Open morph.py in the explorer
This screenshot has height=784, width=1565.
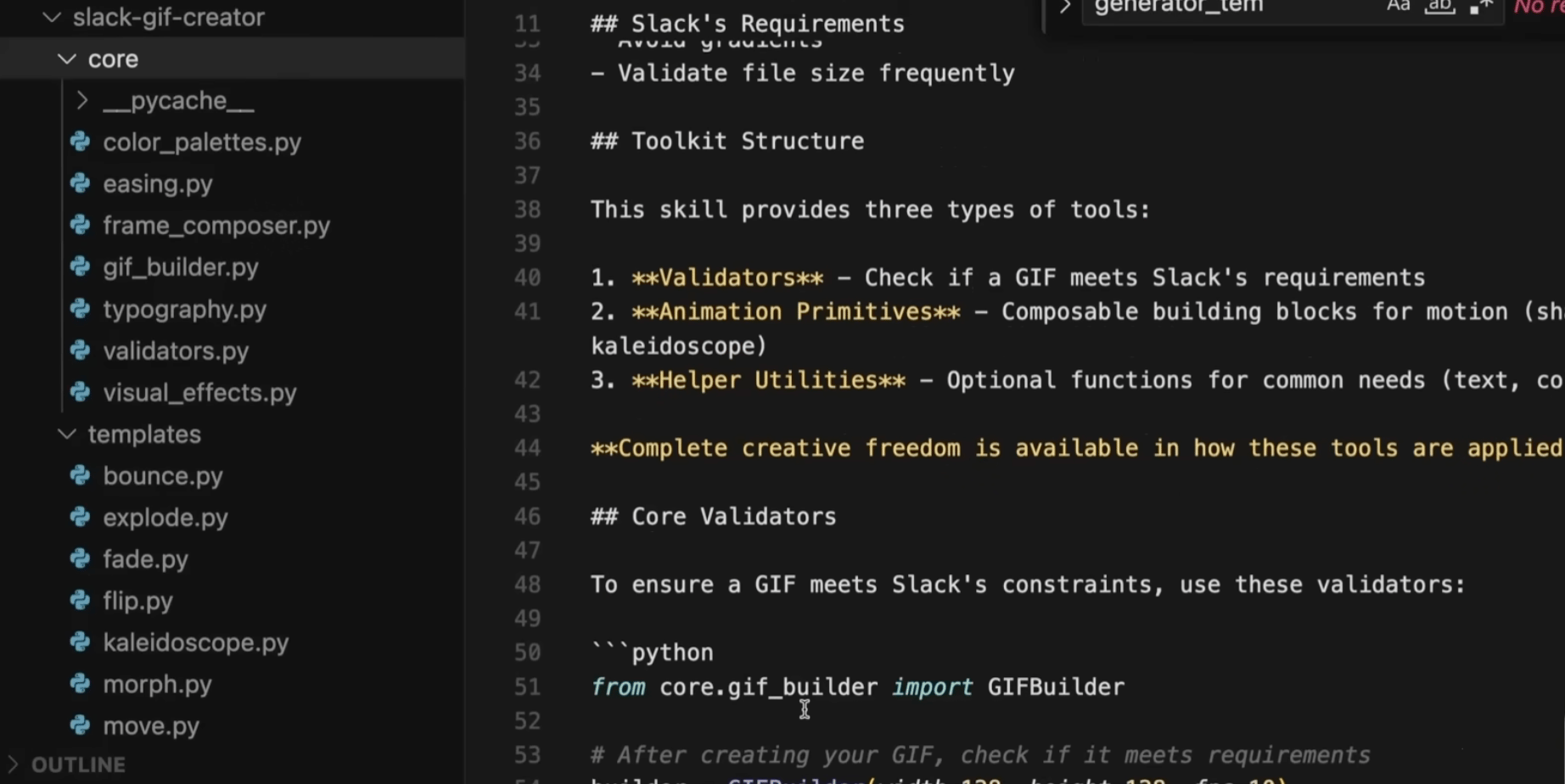click(x=157, y=684)
